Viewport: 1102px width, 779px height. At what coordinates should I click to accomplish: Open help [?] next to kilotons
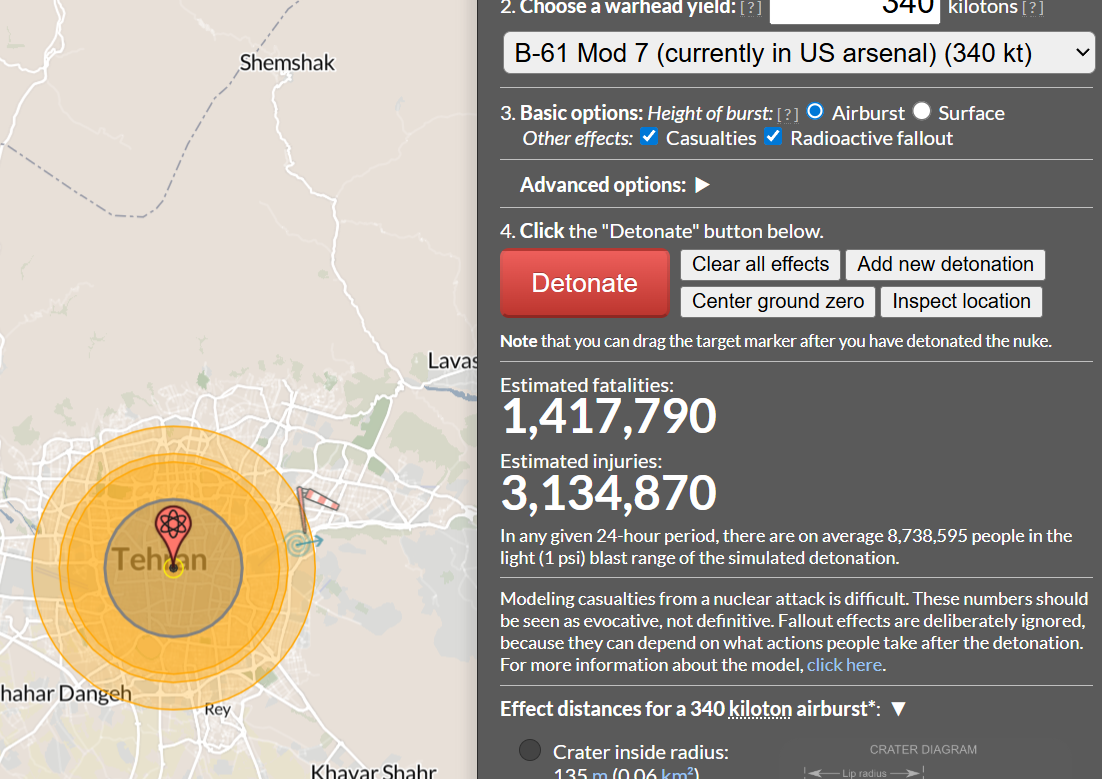[x=1032, y=8]
